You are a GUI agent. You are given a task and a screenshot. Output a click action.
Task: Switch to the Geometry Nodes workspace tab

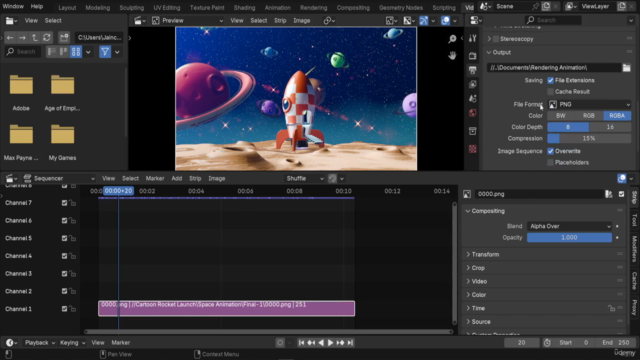[401, 7]
